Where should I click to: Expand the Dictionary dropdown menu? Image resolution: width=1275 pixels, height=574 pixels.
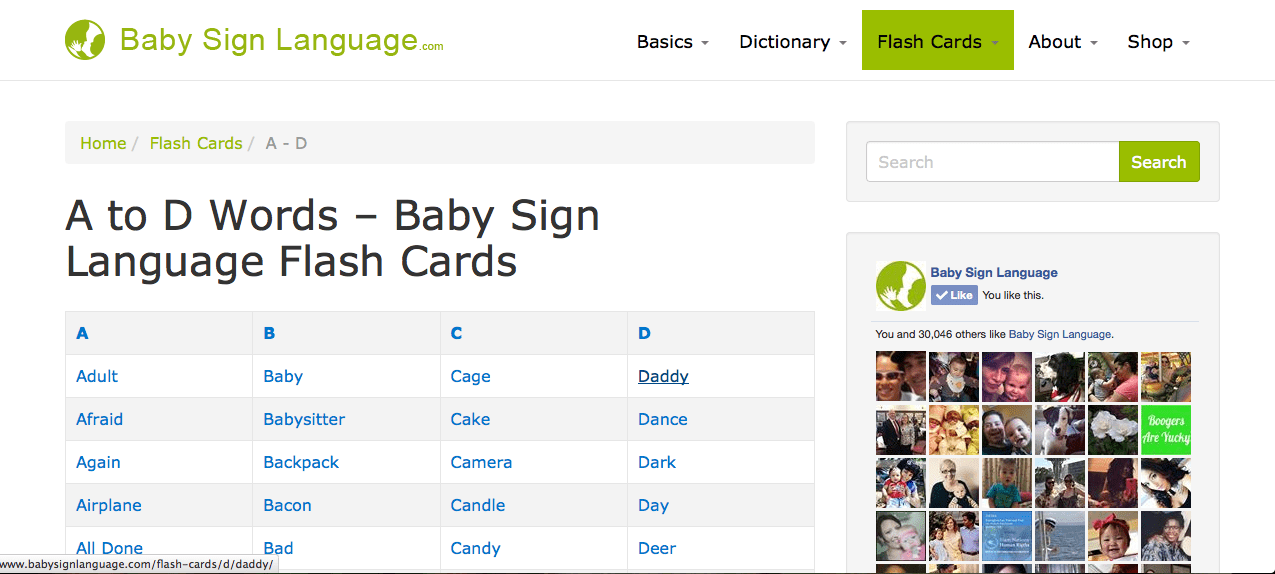(793, 42)
